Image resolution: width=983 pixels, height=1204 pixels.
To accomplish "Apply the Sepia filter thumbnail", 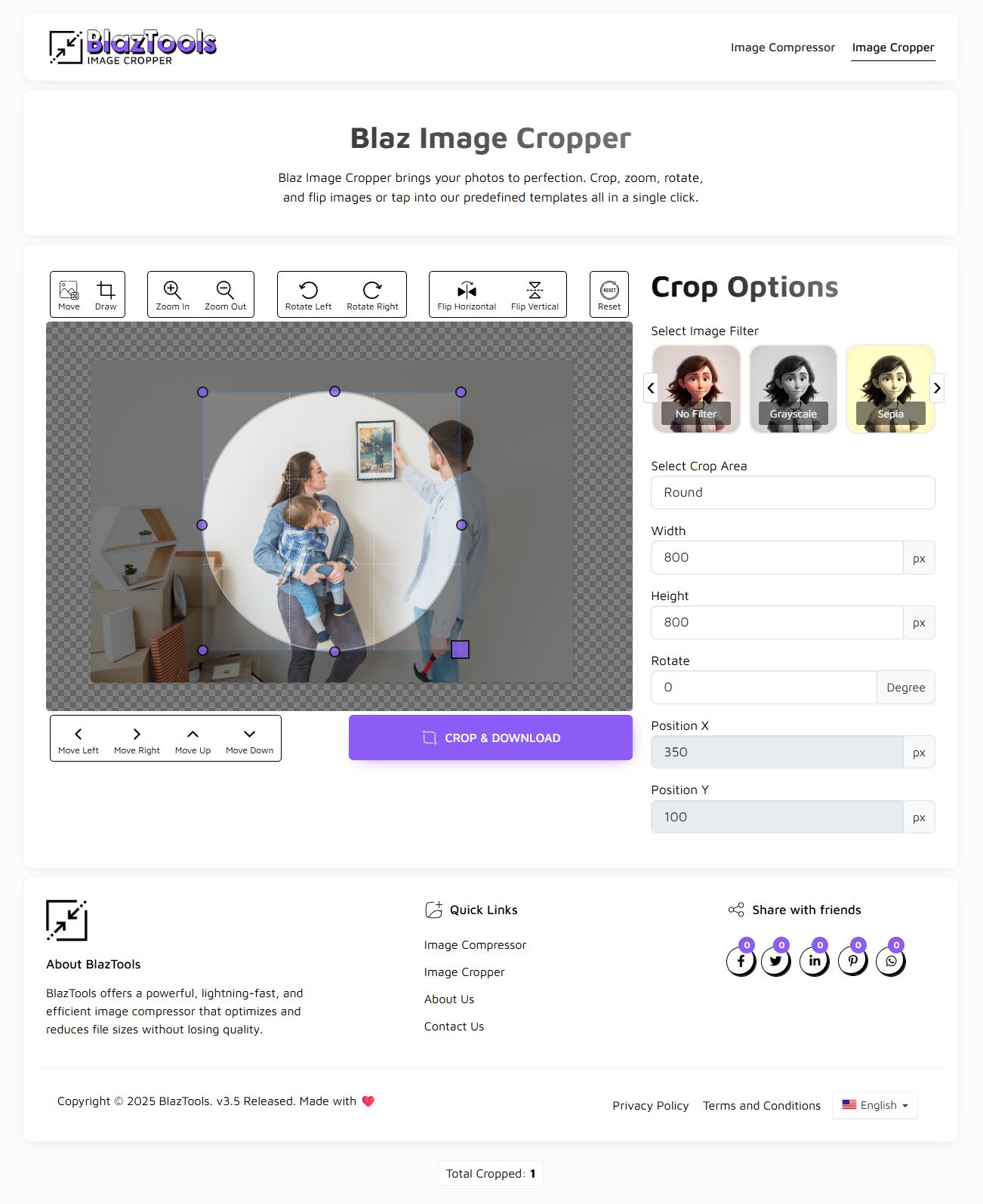I will coord(890,389).
